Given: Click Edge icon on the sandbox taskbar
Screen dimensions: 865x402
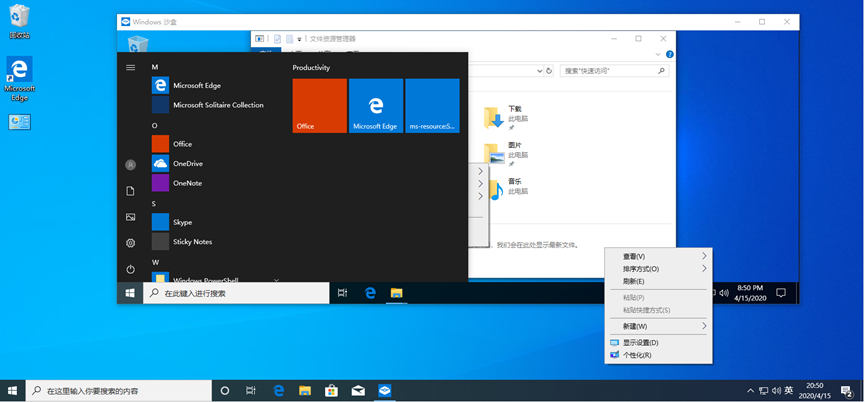Looking at the screenshot, I should tap(370, 293).
